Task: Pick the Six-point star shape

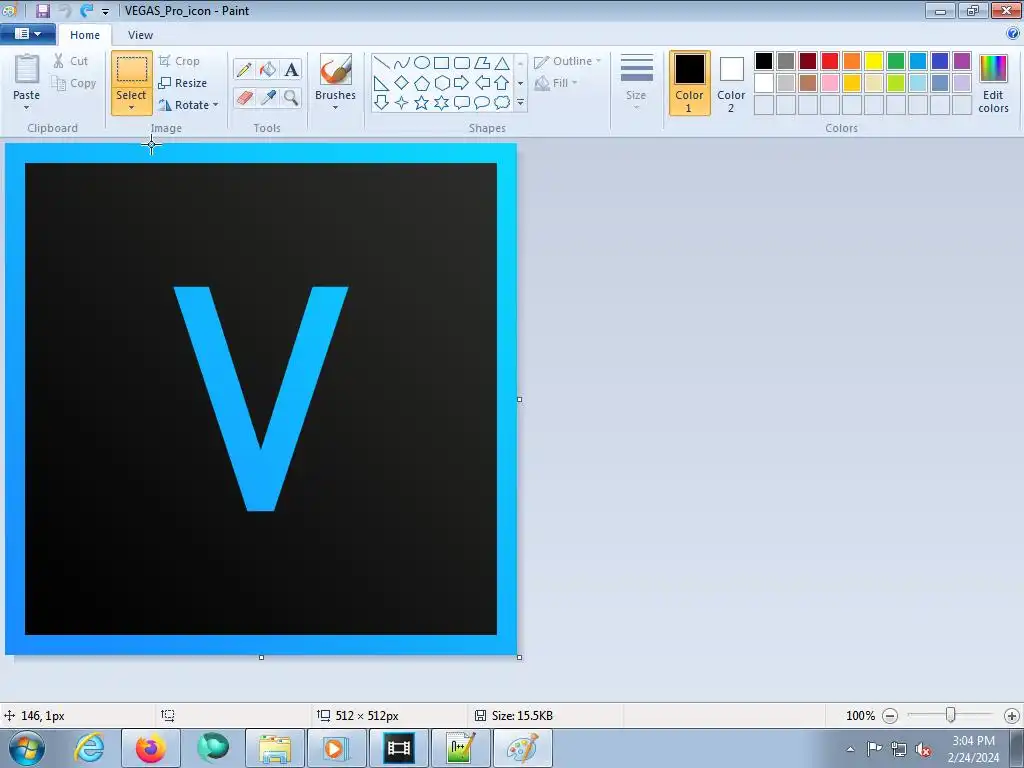Action: [x=442, y=103]
